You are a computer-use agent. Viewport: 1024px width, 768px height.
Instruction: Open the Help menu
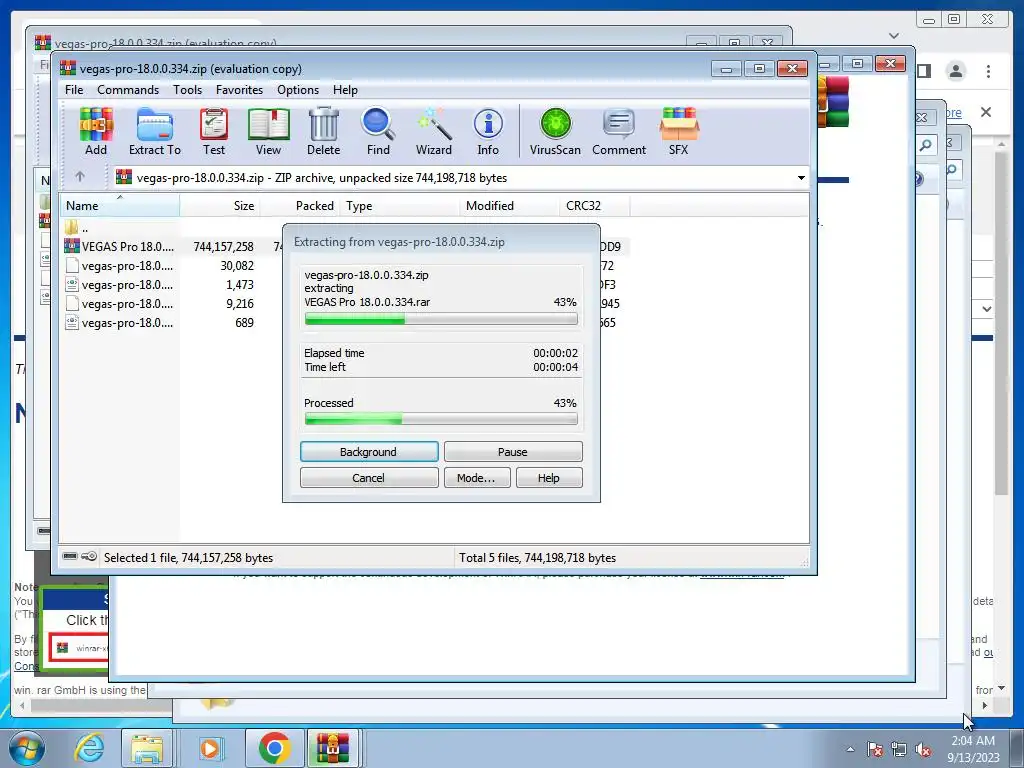point(345,89)
